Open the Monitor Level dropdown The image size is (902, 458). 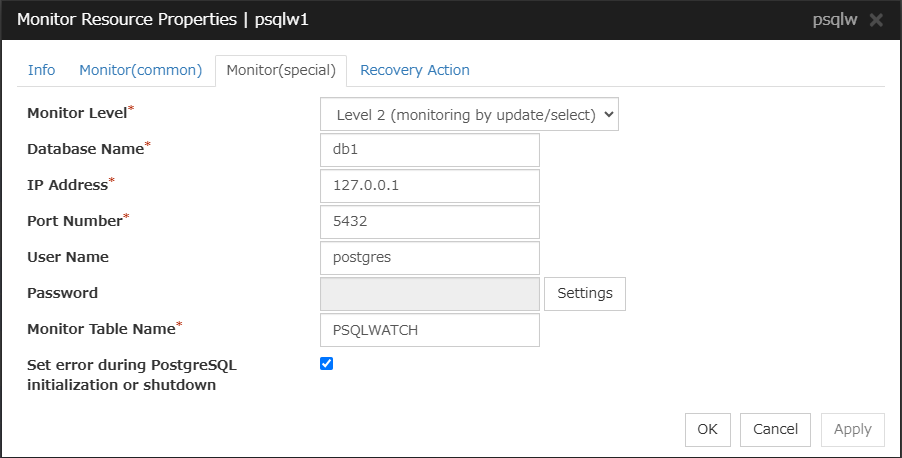[470, 114]
